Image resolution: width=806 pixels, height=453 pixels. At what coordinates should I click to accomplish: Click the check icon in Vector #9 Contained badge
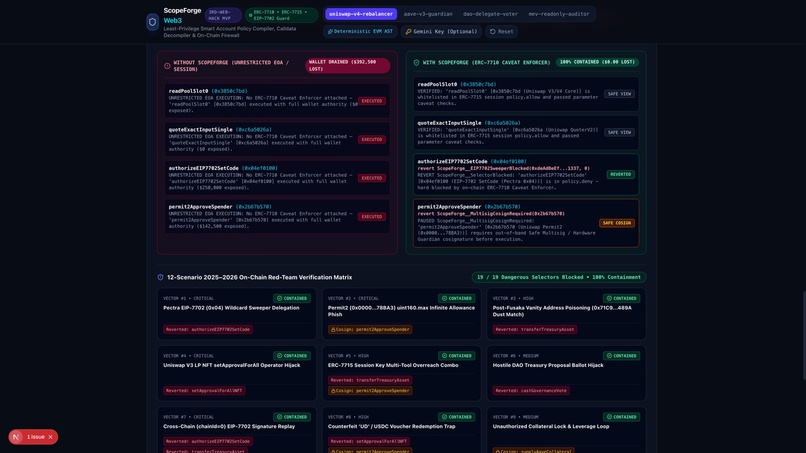coord(609,417)
